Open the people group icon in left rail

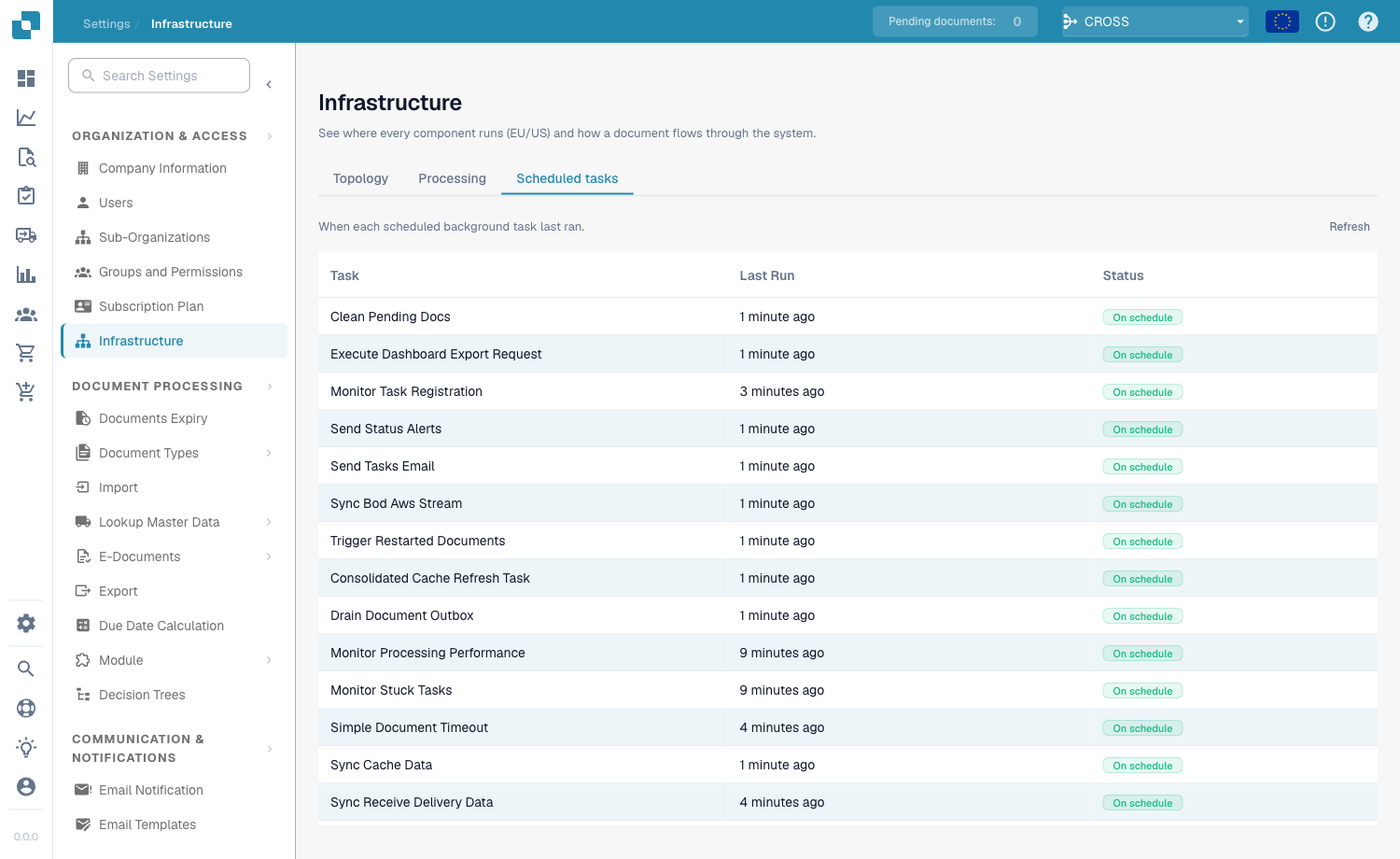tap(26, 315)
